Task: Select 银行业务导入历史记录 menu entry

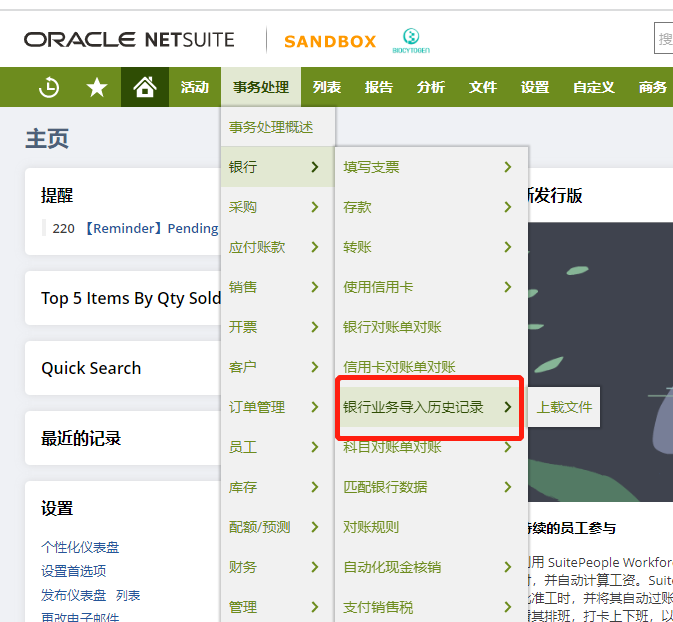Action: coord(431,407)
